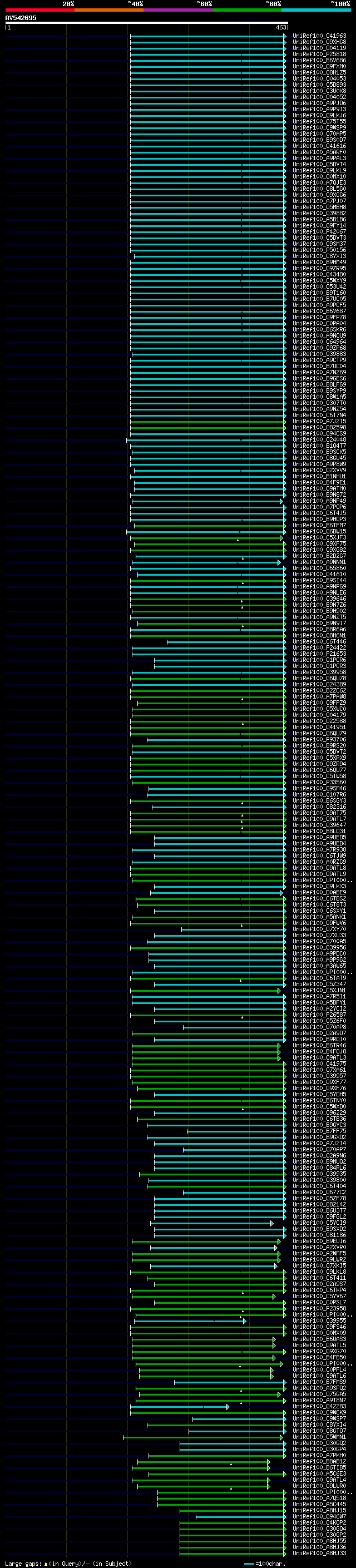Select hit label UniRef100_P93706
Image resolution: width=356 pixels, height=1568 pixels.
coord(319,739)
